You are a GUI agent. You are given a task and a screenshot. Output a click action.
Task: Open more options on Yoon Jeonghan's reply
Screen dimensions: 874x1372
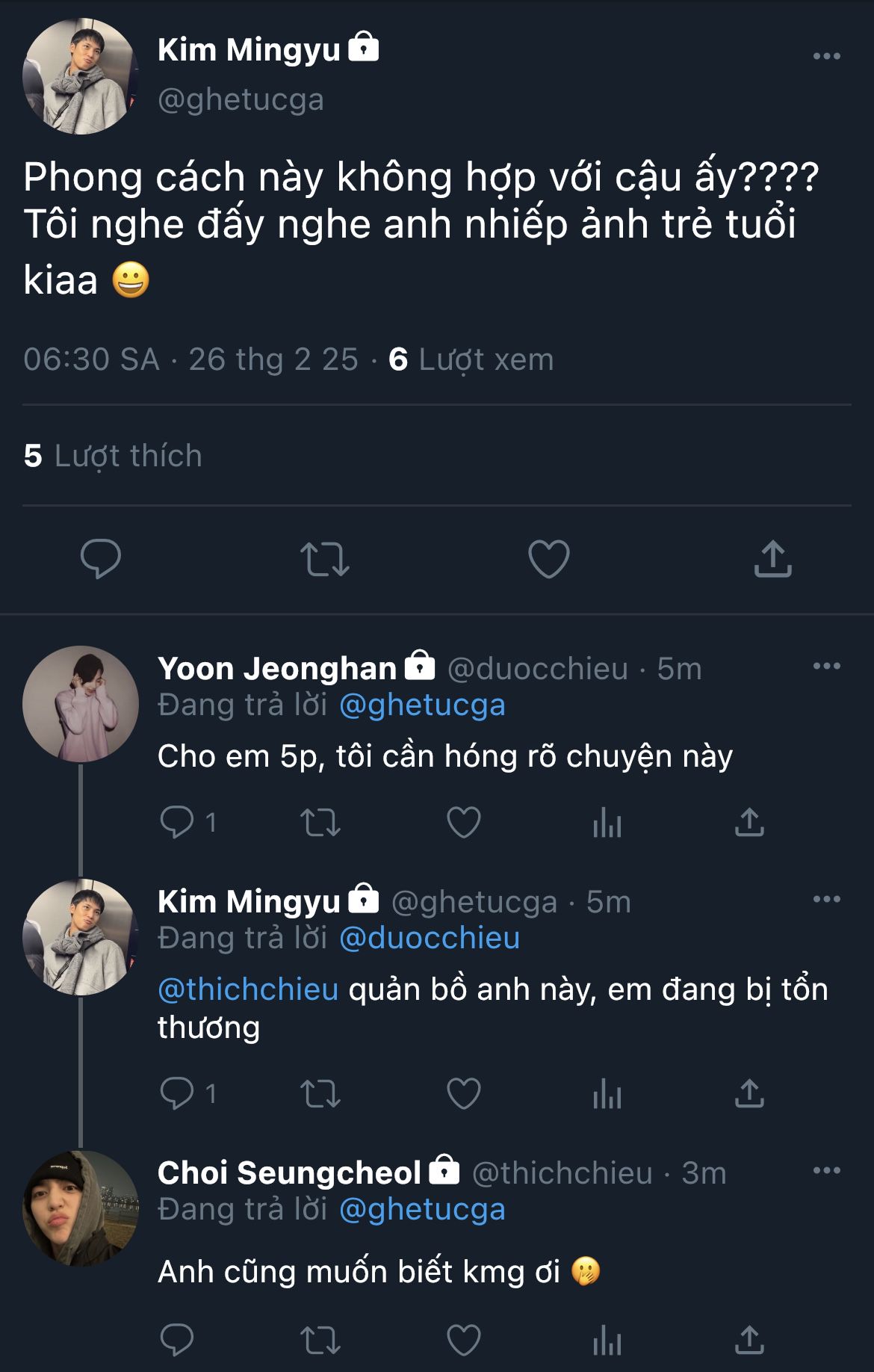click(826, 666)
